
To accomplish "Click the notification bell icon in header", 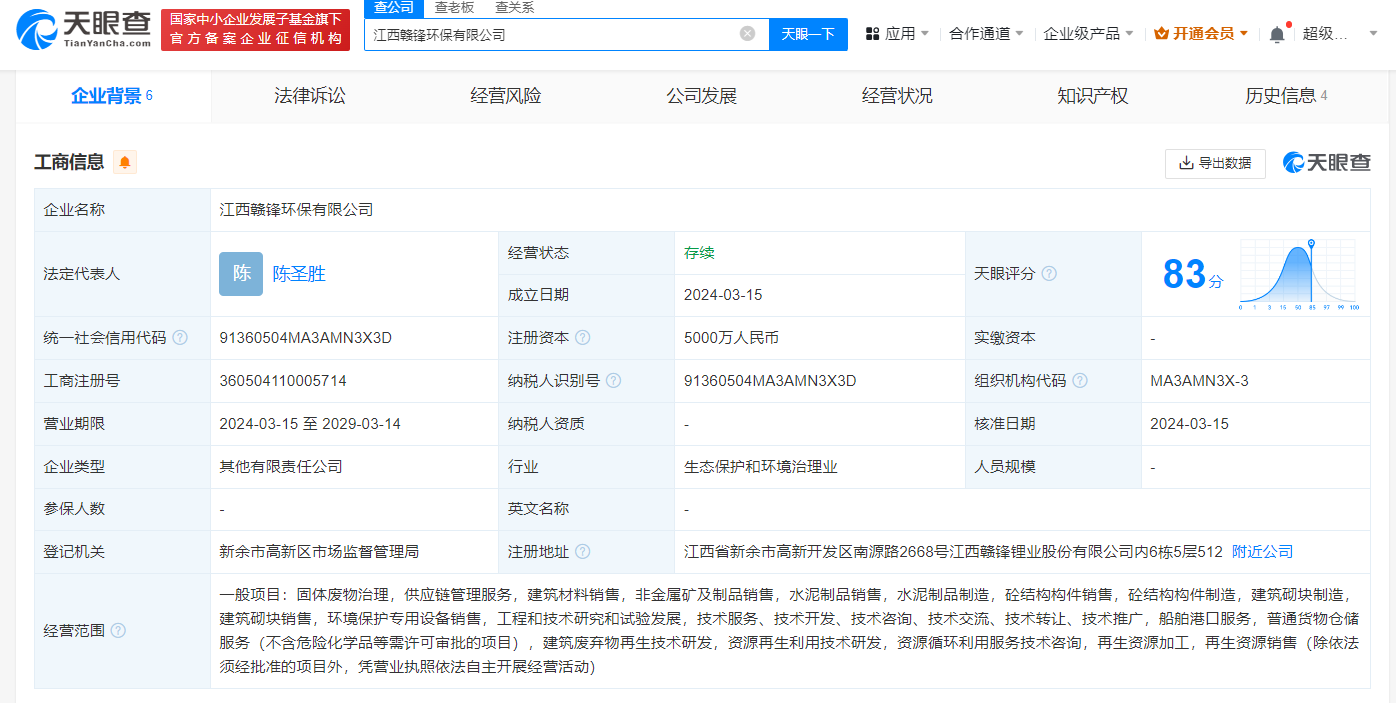I will tap(1277, 34).
